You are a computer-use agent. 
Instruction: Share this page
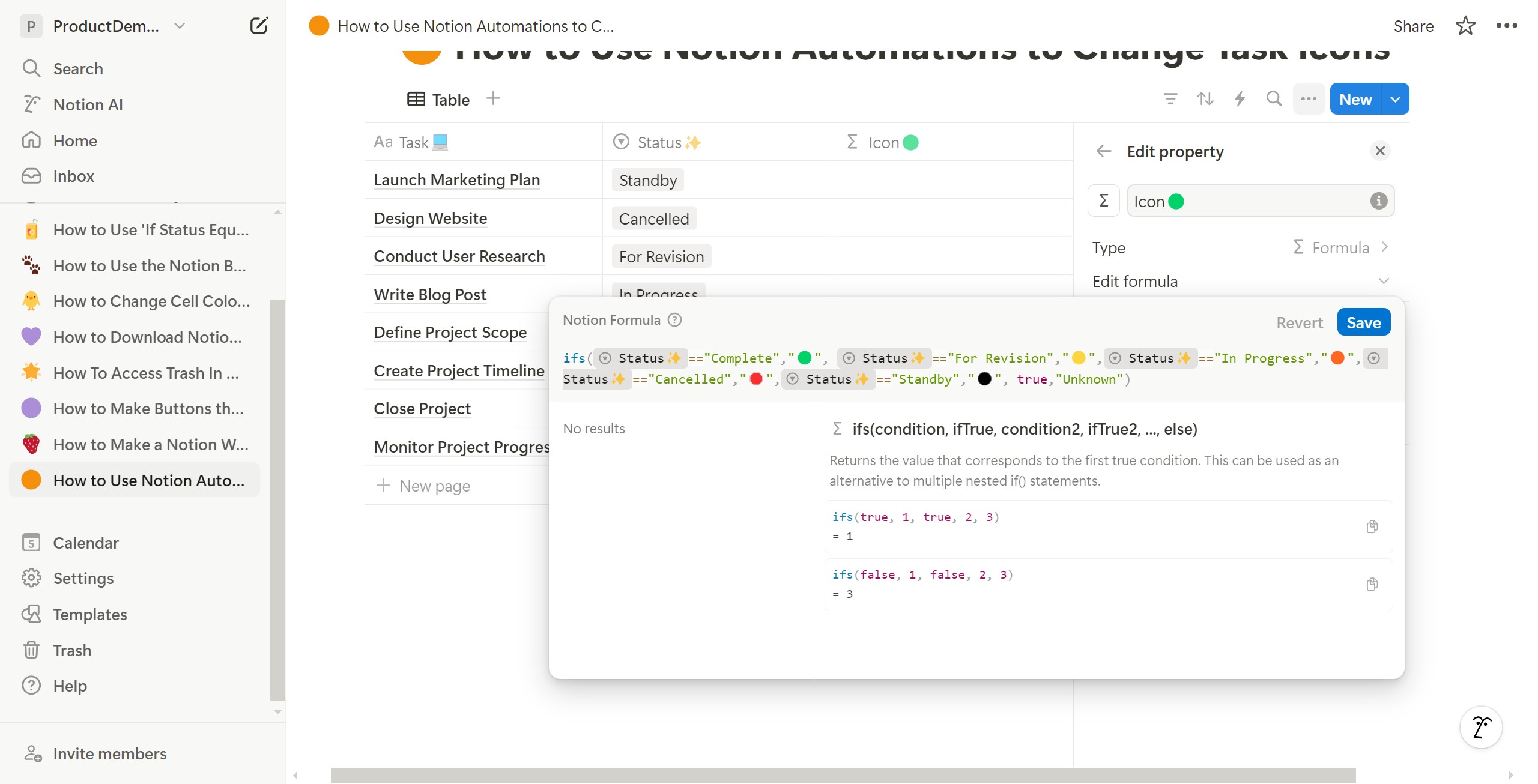tap(1413, 26)
